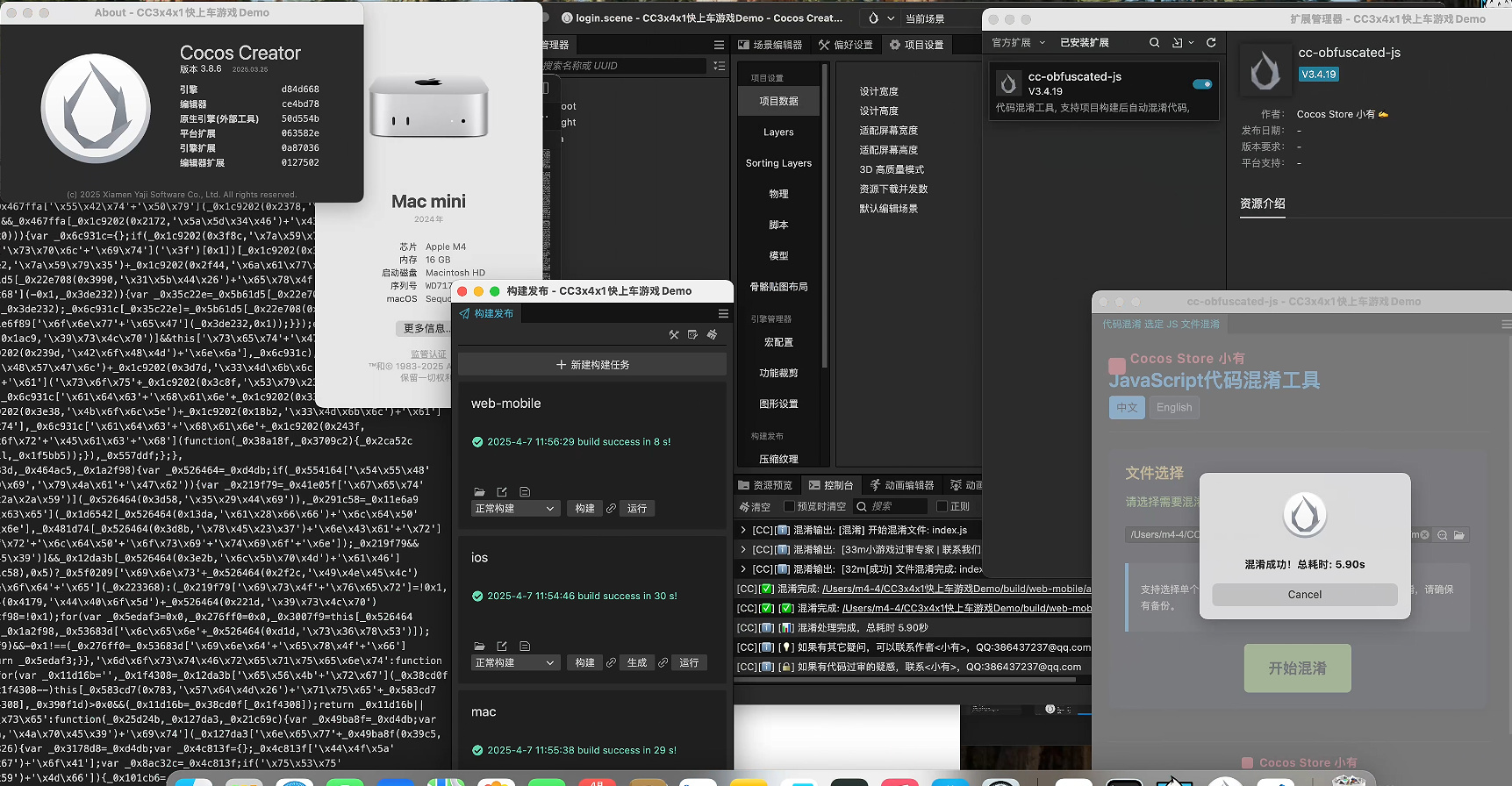Viewport: 1512px width, 786px height.
Task: Click import extension icon in extension manager
Action: tap(1178, 42)
